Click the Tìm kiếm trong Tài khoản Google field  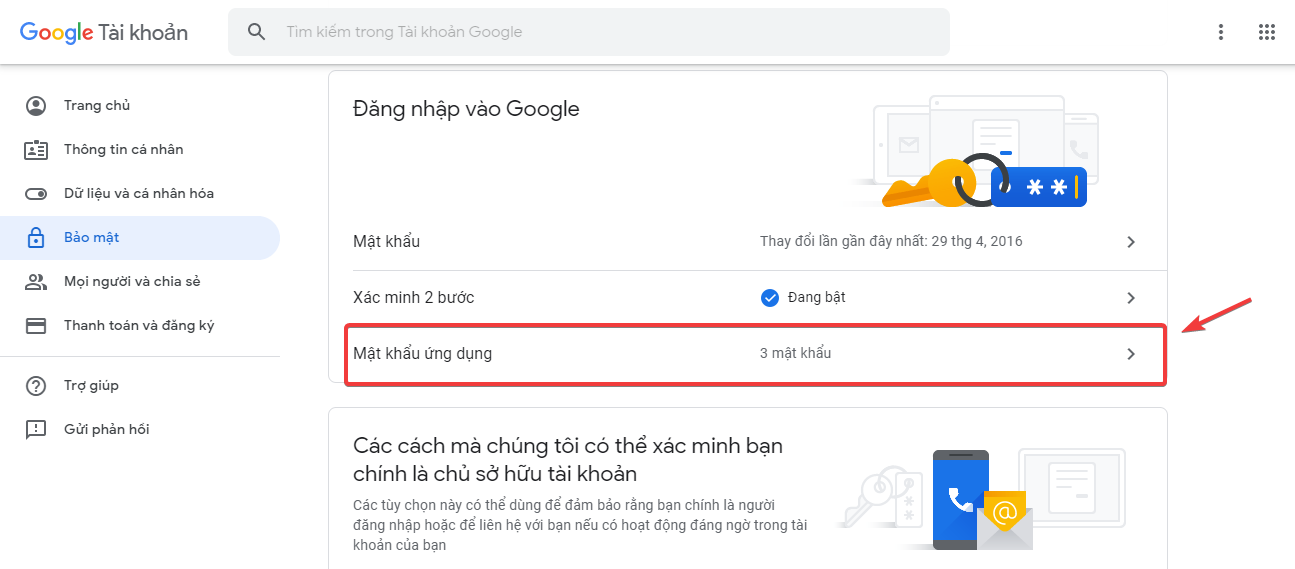[600, 32]
